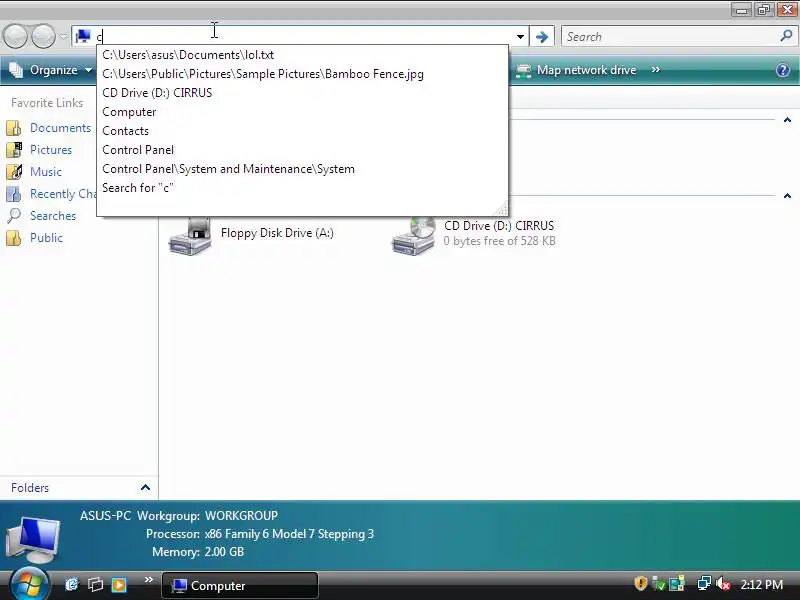Select Floppy Disk Drive (A:) icon
The image size is (800, 600).
[190, 236]
